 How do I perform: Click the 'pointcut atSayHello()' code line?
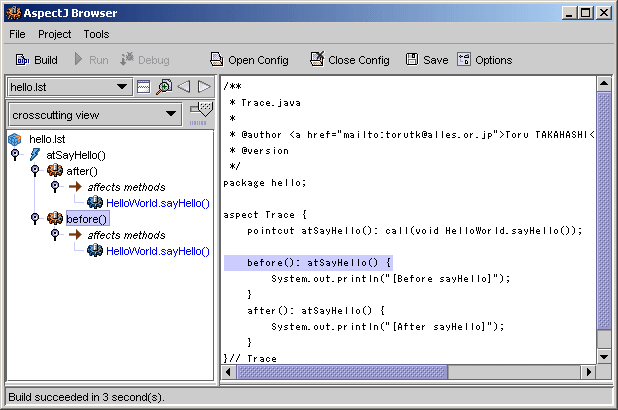point(414,231)
